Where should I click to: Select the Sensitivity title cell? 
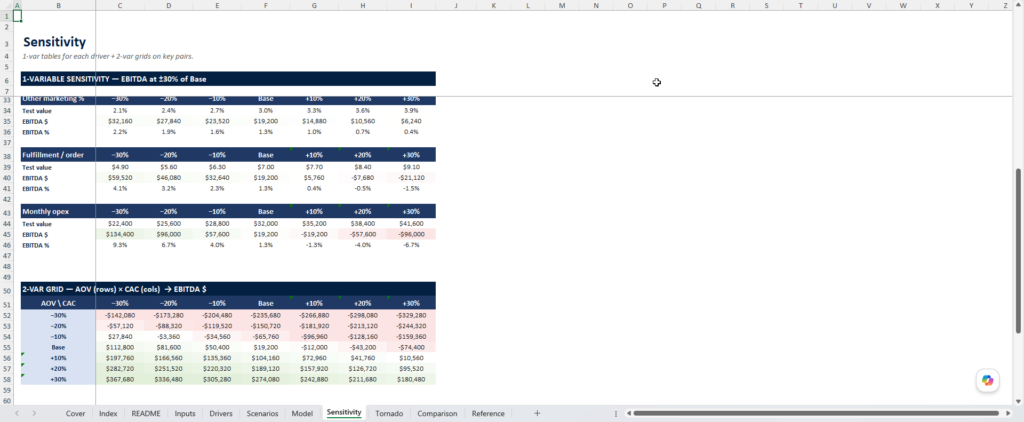coord(54,42)
